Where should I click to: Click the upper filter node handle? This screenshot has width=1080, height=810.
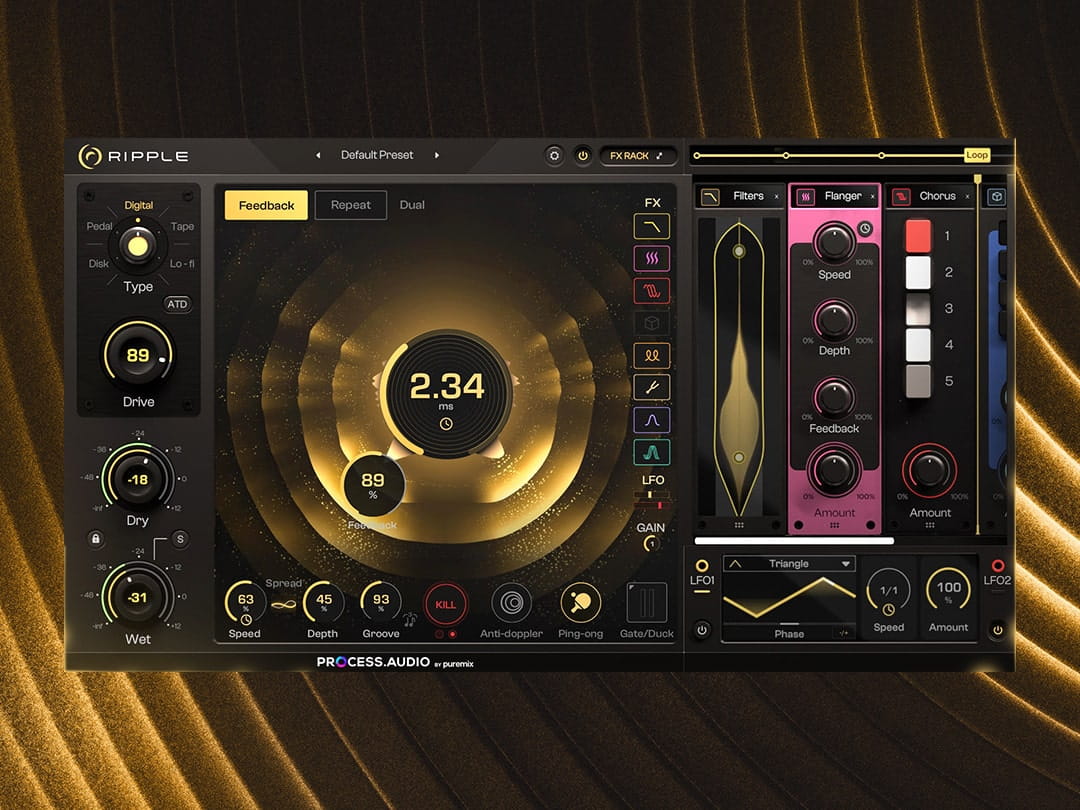(738, 251)
